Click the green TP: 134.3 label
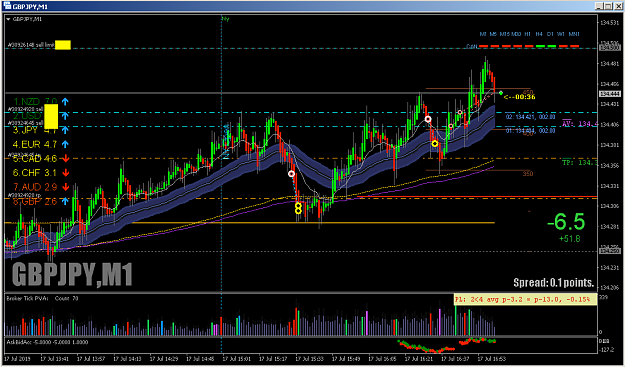This screenshot has width=625, height=367. [579, 163]
